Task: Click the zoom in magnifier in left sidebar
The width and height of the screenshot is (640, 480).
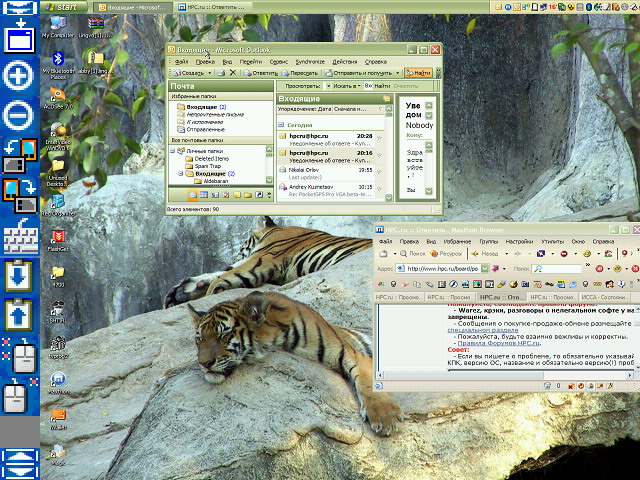Action: tap(18, 76)
